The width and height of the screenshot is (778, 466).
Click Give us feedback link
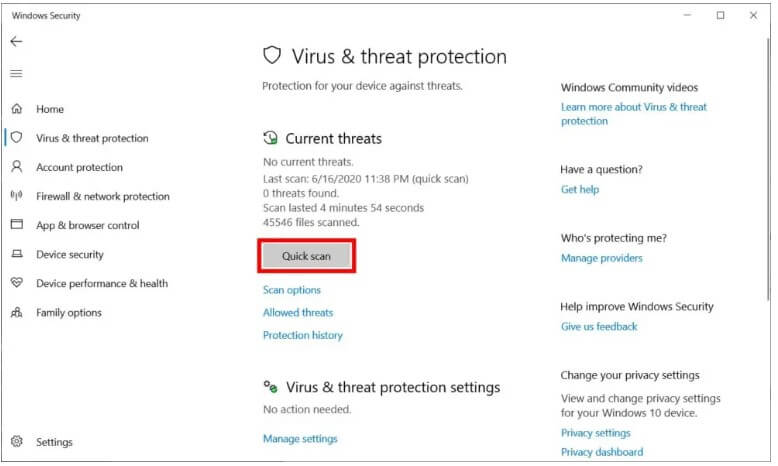(x=599, y=327)
